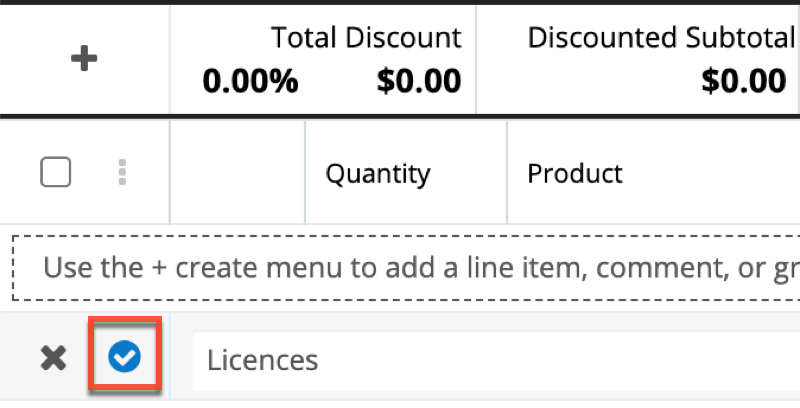Open the three-dot bulk actions menu
800x408 pixels.
(122, 173)
